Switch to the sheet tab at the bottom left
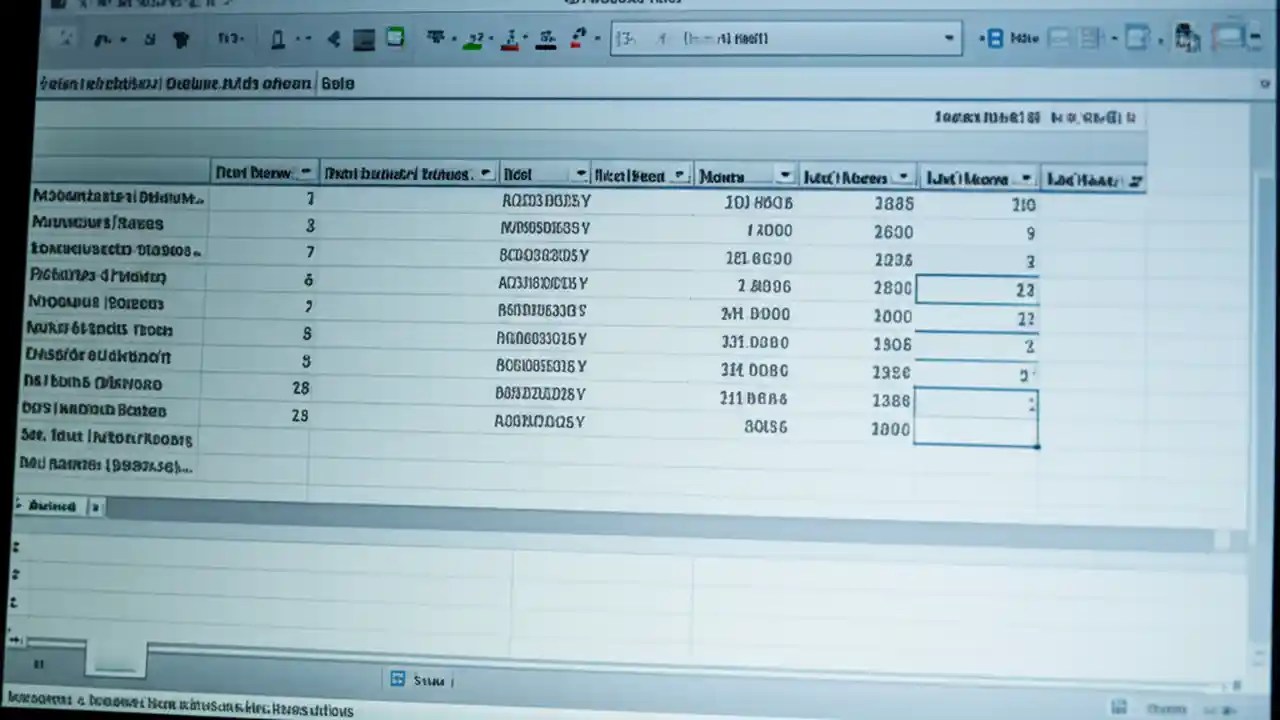 point(52,506)
